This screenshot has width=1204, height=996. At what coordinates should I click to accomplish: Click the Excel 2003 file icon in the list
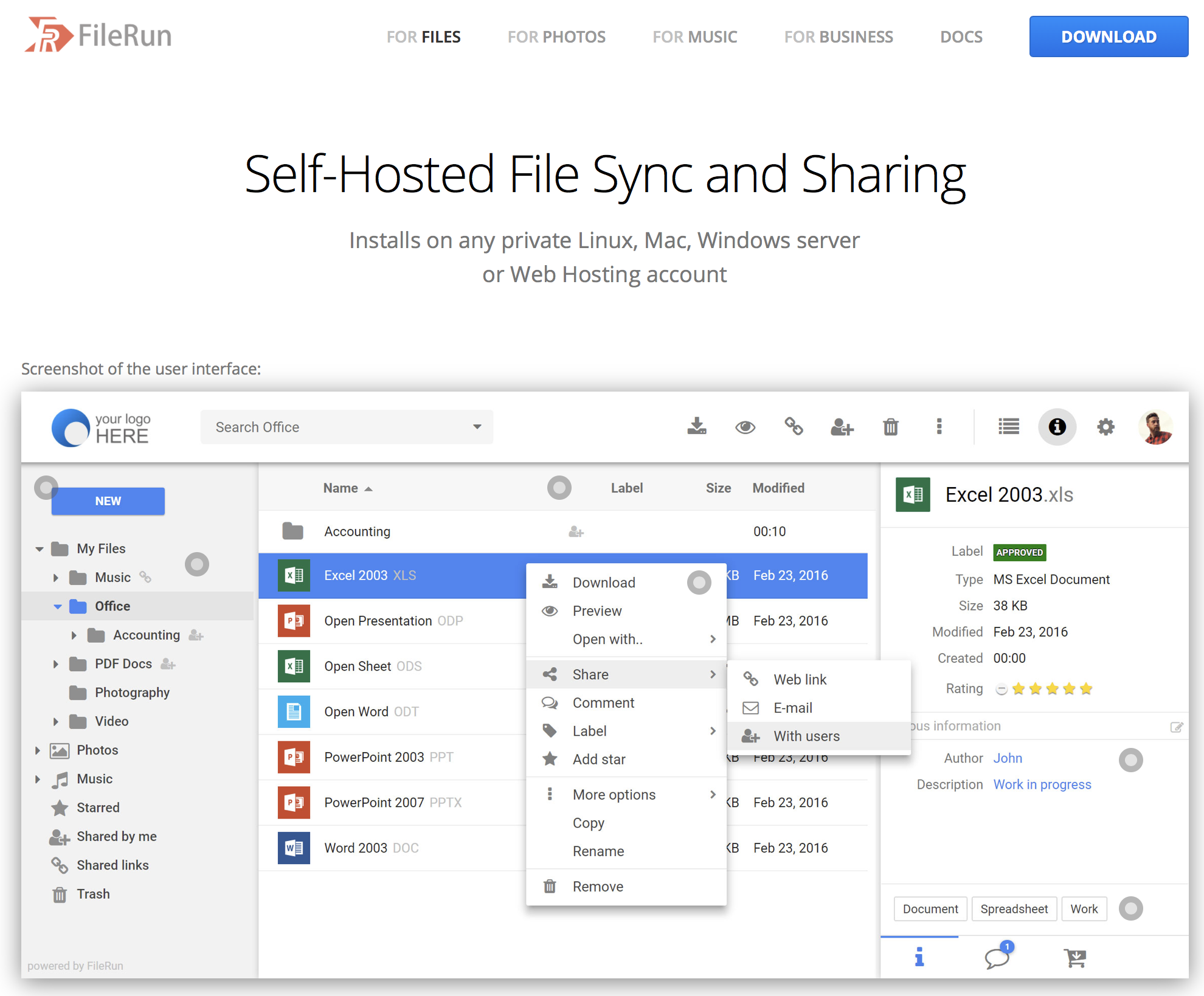[x=294, y=575]
